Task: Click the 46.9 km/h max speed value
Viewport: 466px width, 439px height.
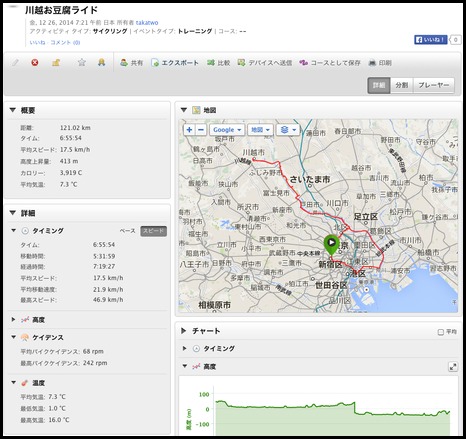Action: click(x=108, y=300)
